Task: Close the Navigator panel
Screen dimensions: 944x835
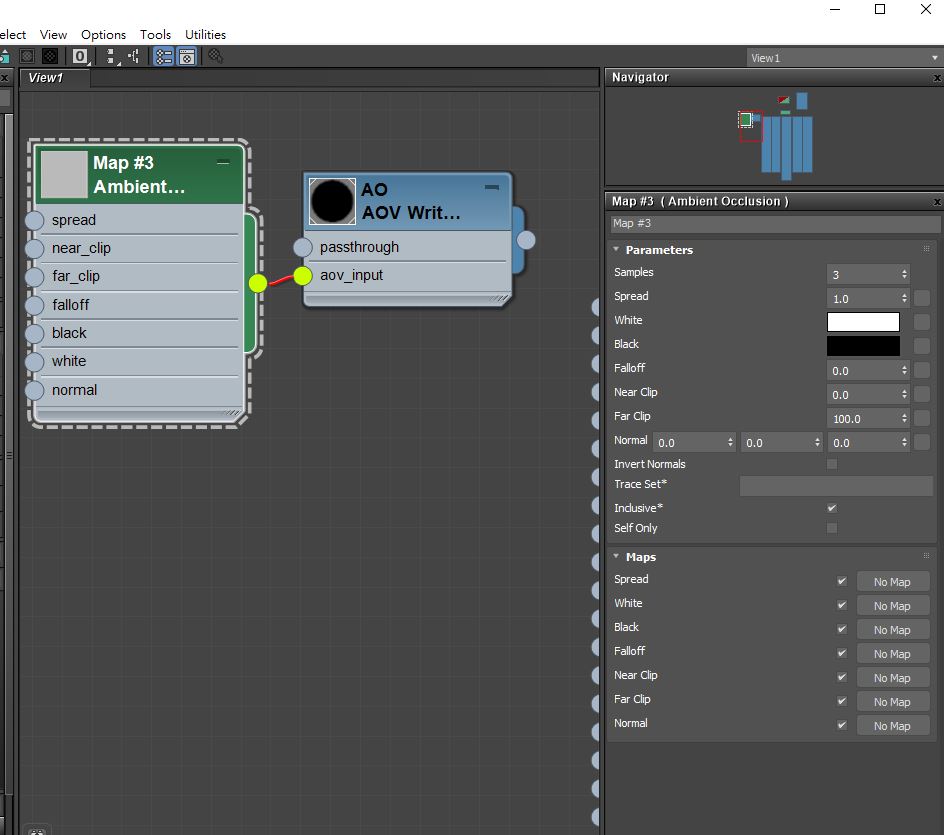Action: [937, 78]
